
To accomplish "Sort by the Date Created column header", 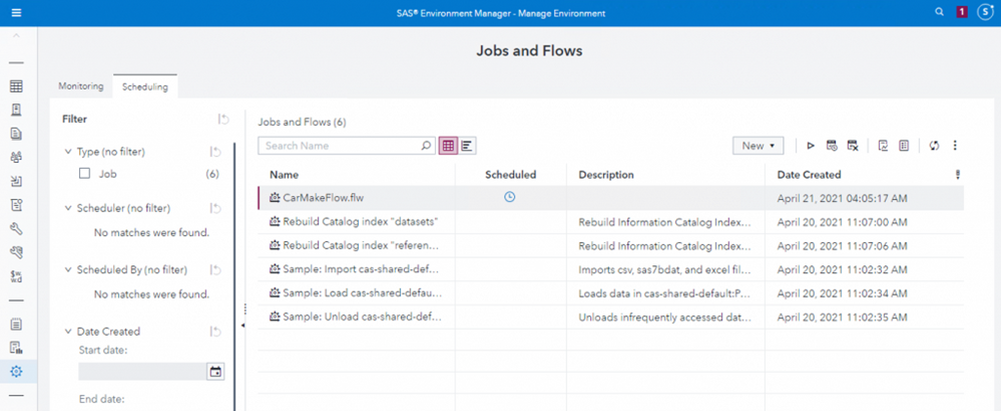I will click(809, 174).
